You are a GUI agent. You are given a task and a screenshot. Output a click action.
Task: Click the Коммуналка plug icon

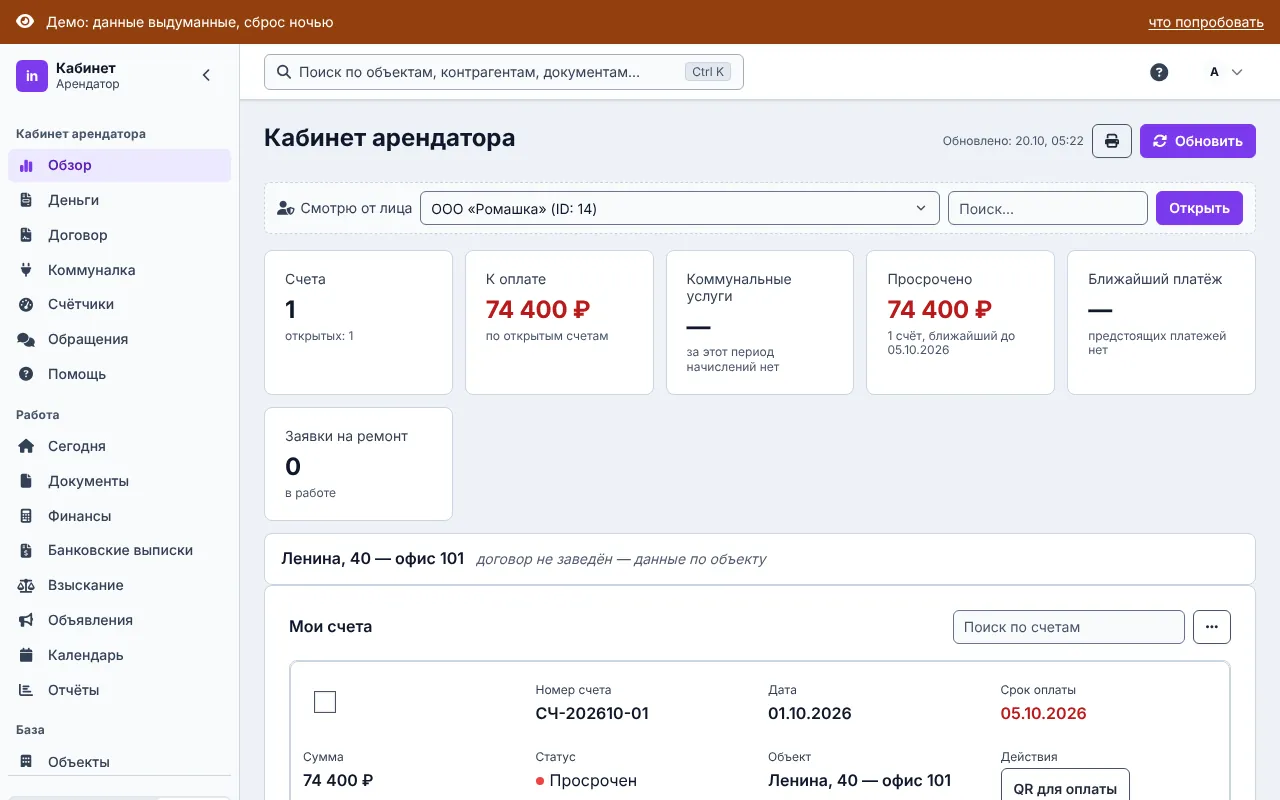(27, 270)
